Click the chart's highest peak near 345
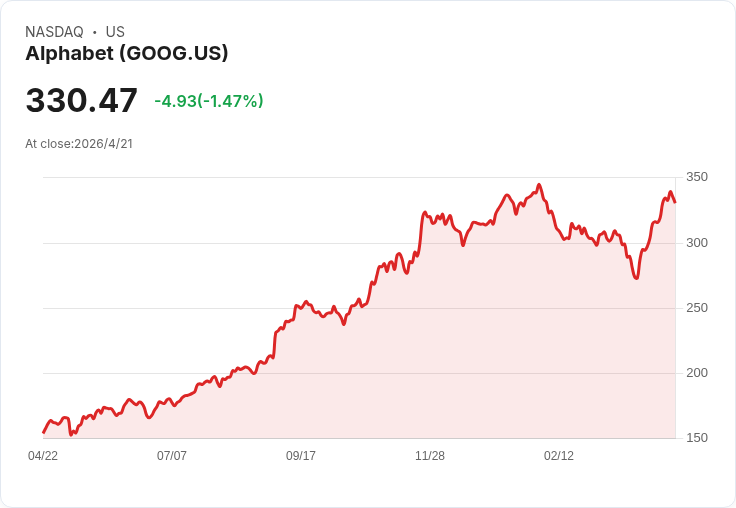 [x=539, y=185]
